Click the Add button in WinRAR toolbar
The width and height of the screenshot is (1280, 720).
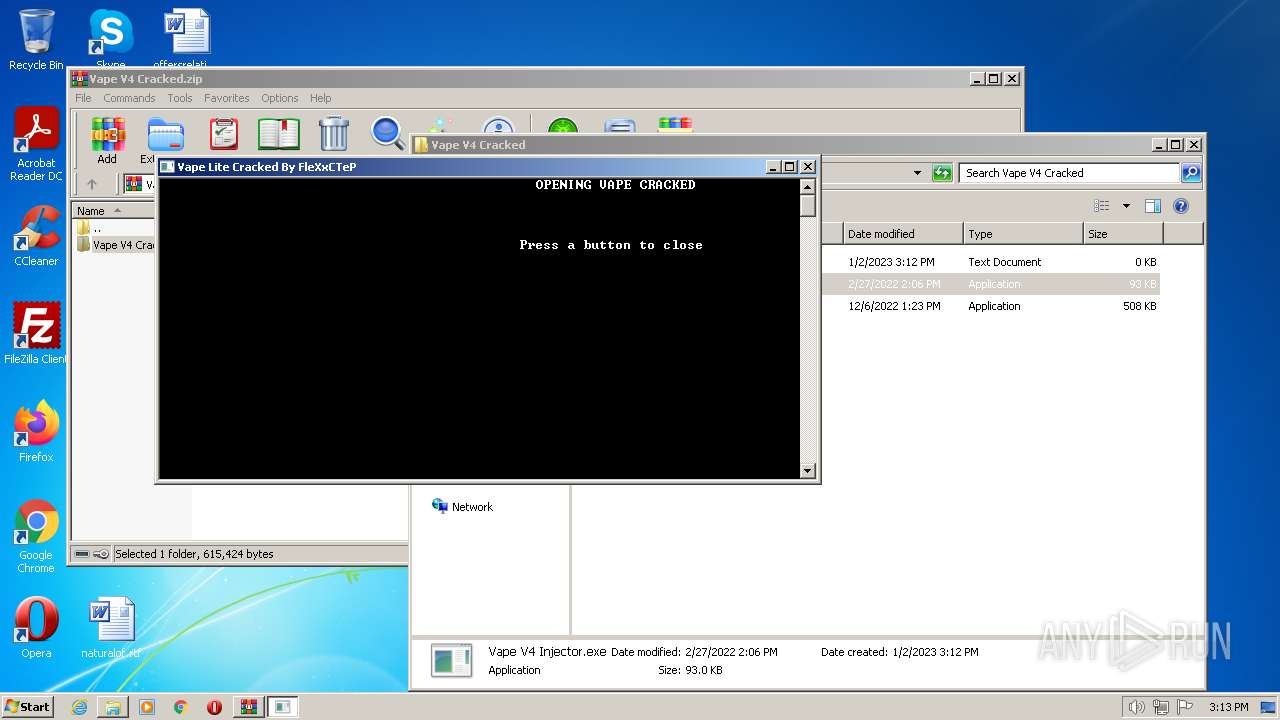click(x=107, y=139)
